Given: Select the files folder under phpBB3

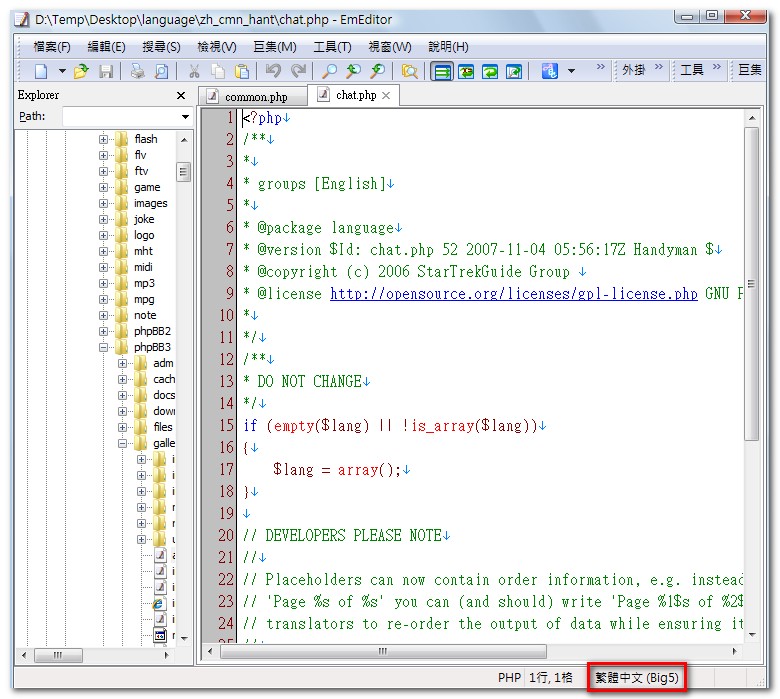Looking at the screenshot, I should [x=163, y=427].
